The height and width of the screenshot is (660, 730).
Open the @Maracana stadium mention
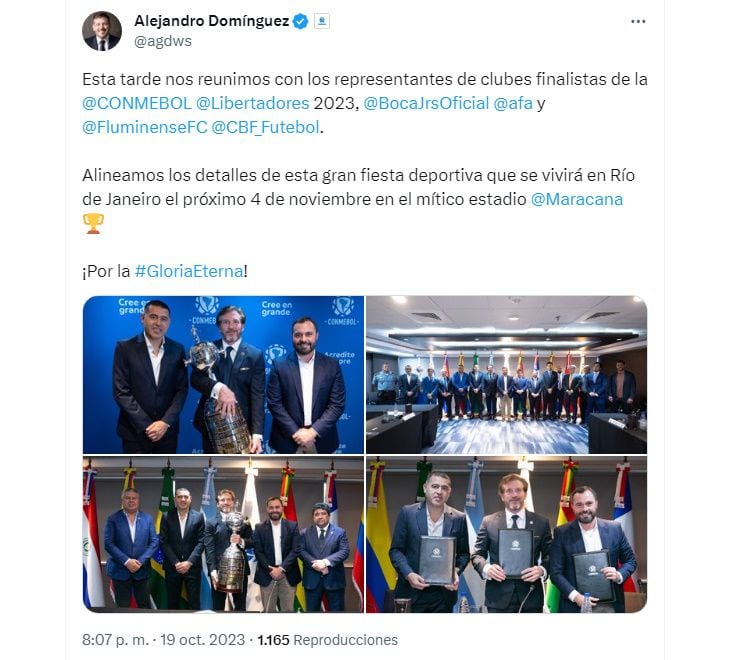pos(577,199)
